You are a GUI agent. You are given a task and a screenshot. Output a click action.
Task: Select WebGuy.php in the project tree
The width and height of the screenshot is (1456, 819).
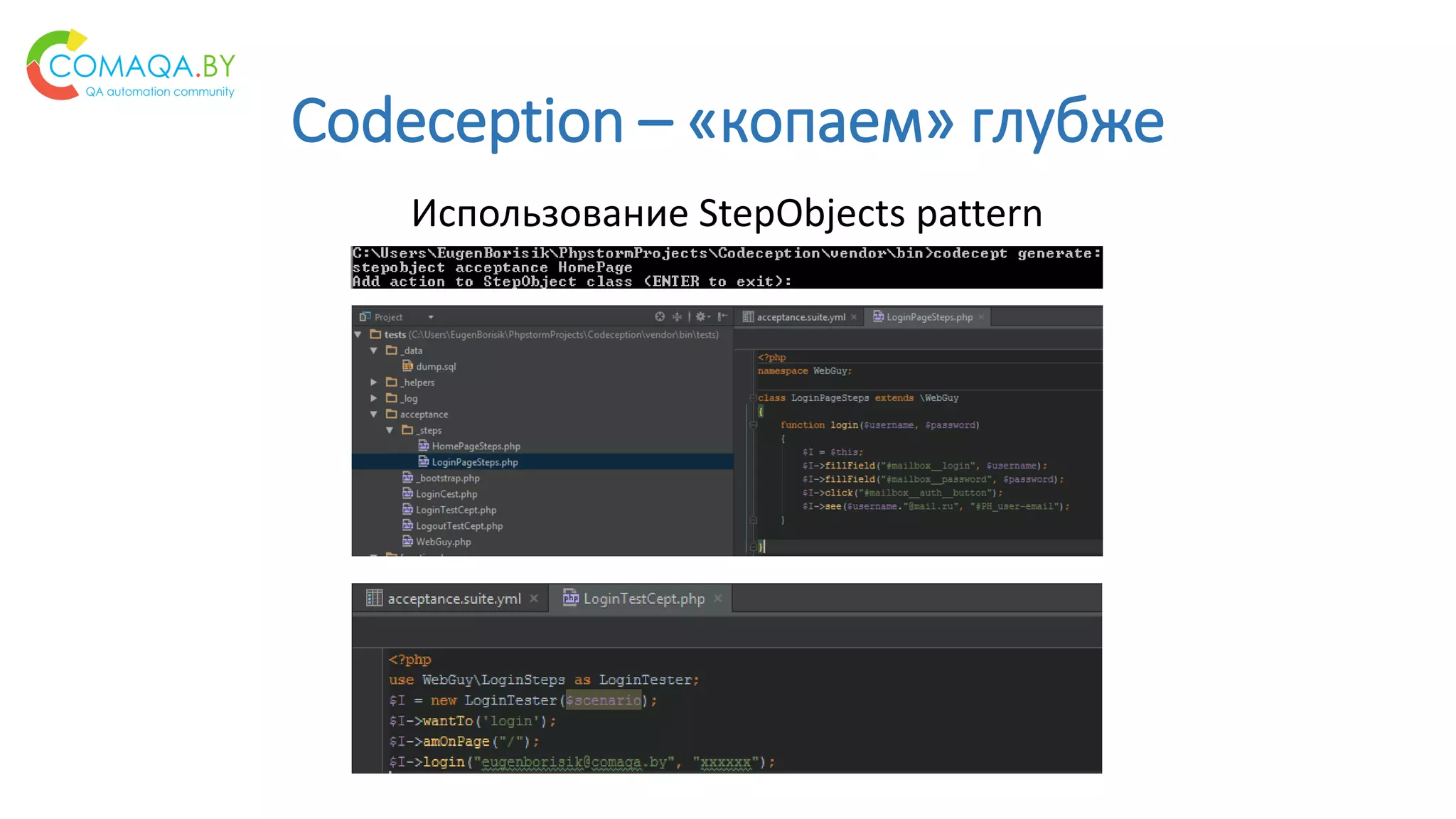point(443,542)
